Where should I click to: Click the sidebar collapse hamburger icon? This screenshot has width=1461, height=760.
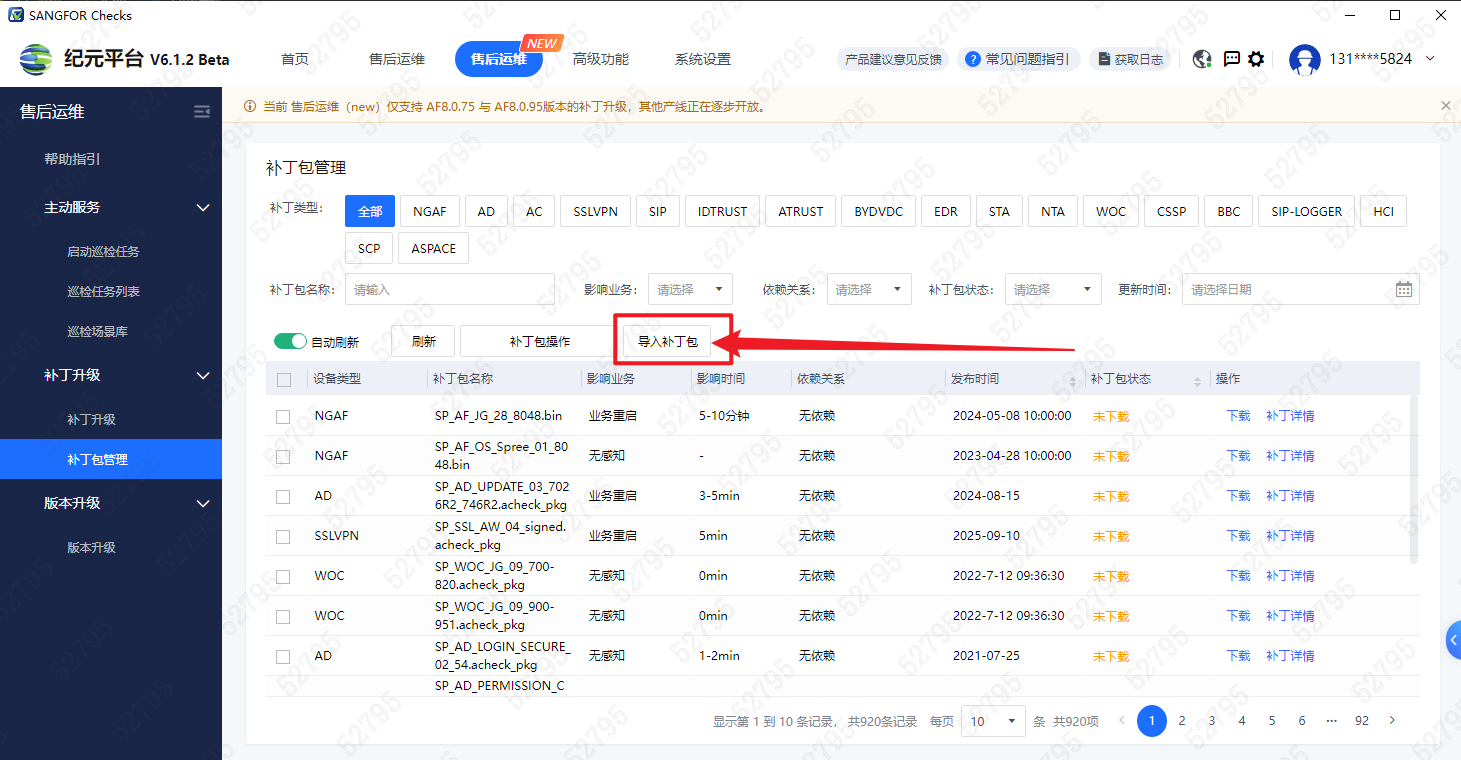202,112
